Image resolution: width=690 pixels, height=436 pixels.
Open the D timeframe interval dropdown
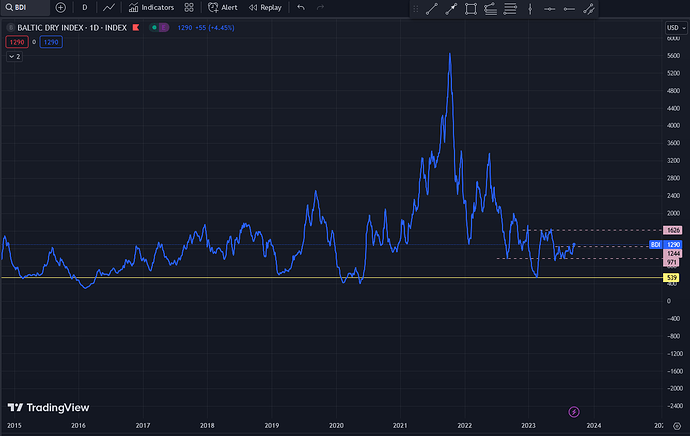84,7
